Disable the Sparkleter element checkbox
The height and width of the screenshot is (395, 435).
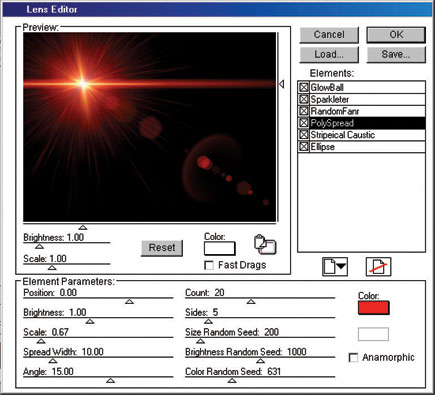303,99
